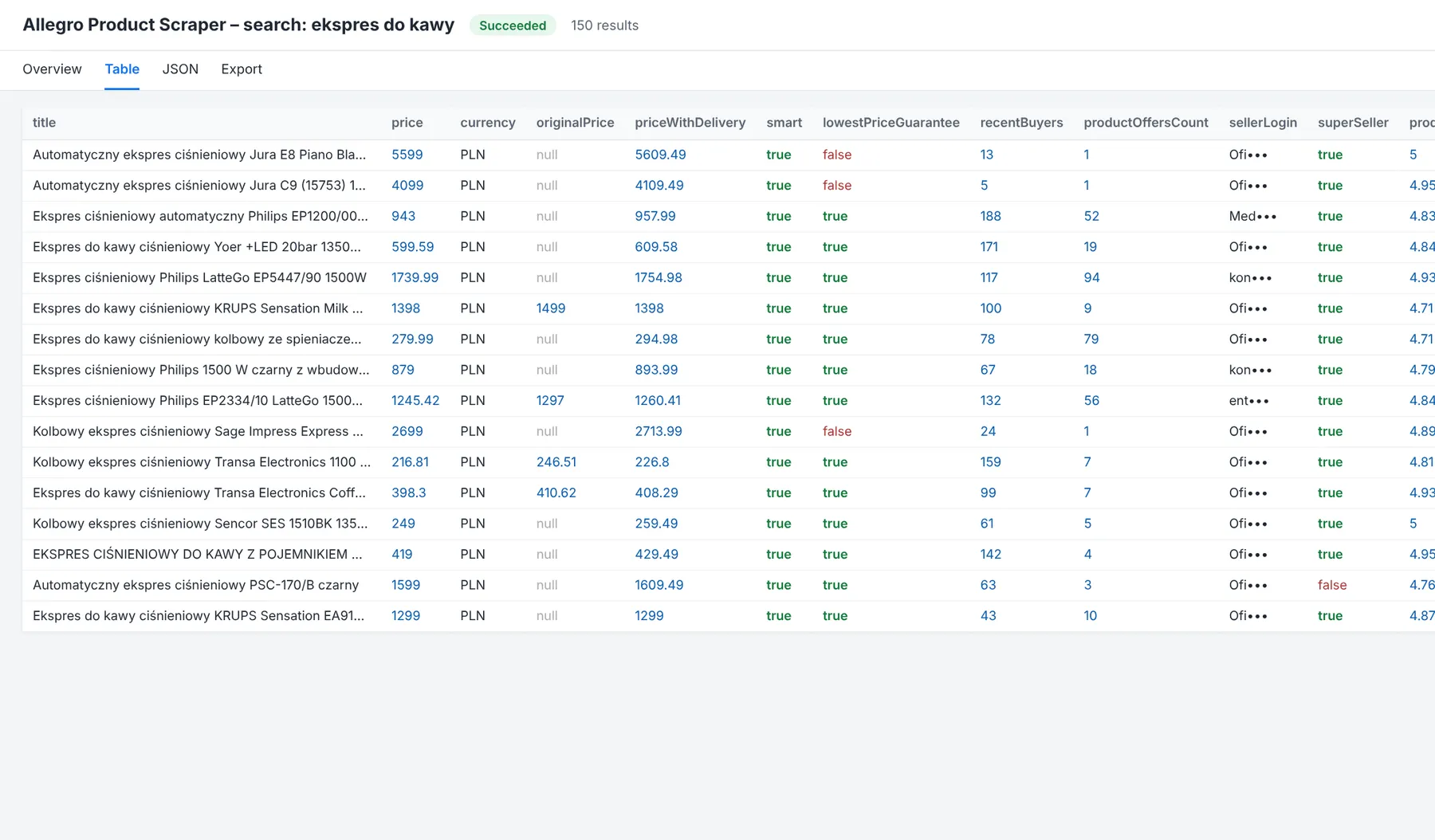Screen dimensions: 1435x840
Task: Click the sellerLogin column header
Action: point(1263,123)
